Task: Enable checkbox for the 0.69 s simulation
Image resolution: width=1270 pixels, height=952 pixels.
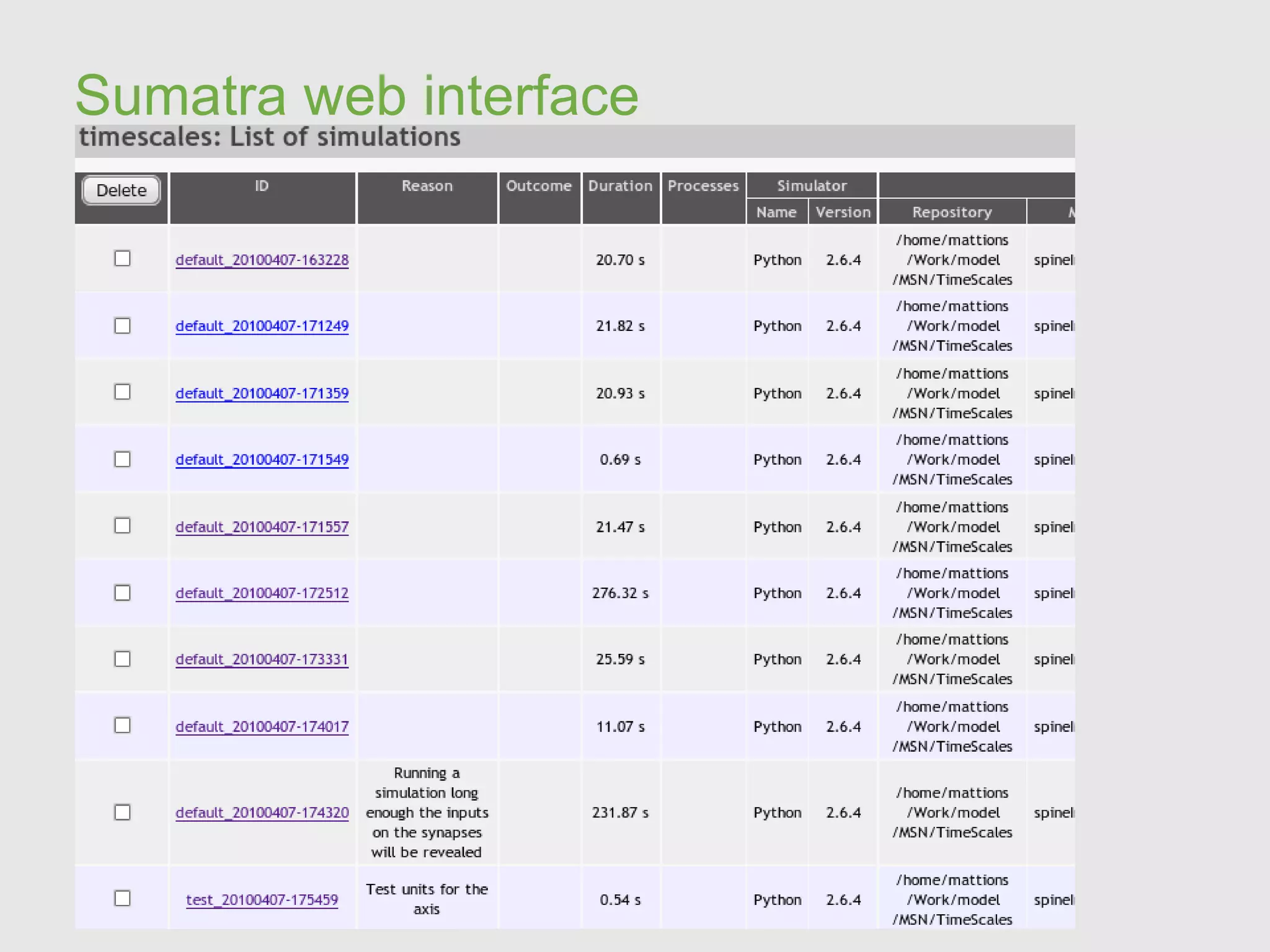Action: click(123, 459)
